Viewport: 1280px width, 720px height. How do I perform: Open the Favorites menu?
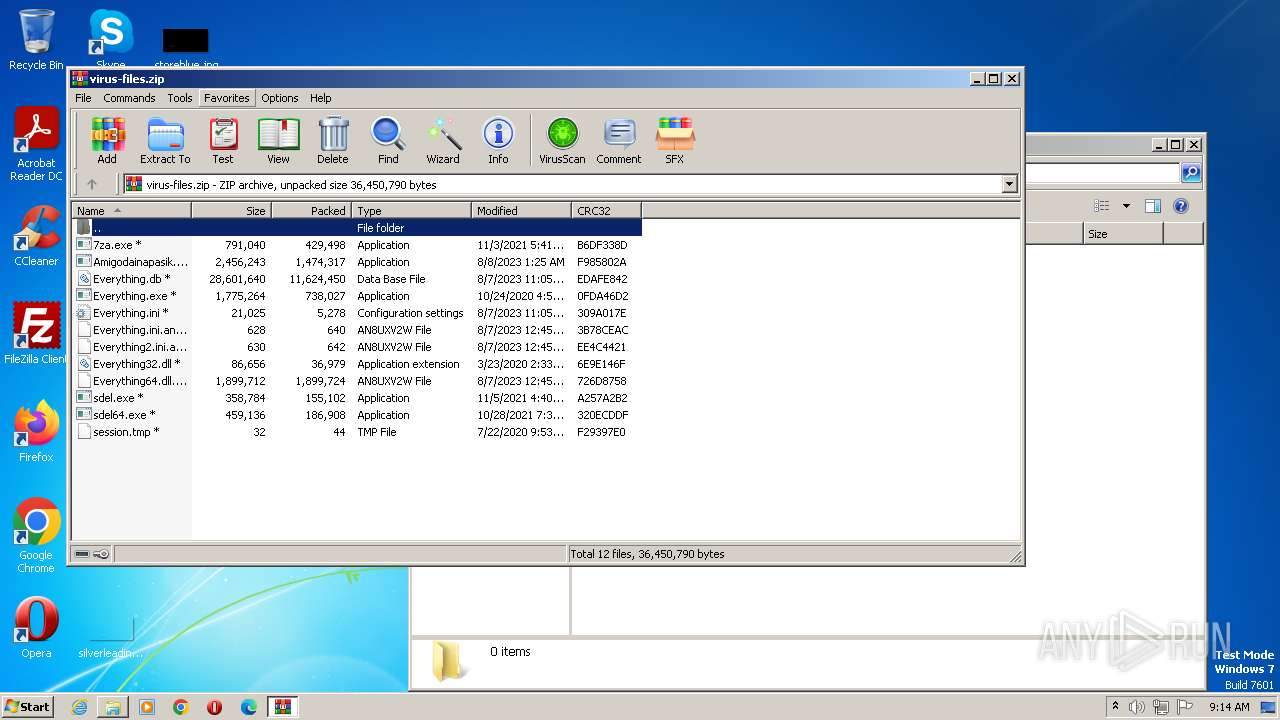pyautogui.click(x=227, y=98)
